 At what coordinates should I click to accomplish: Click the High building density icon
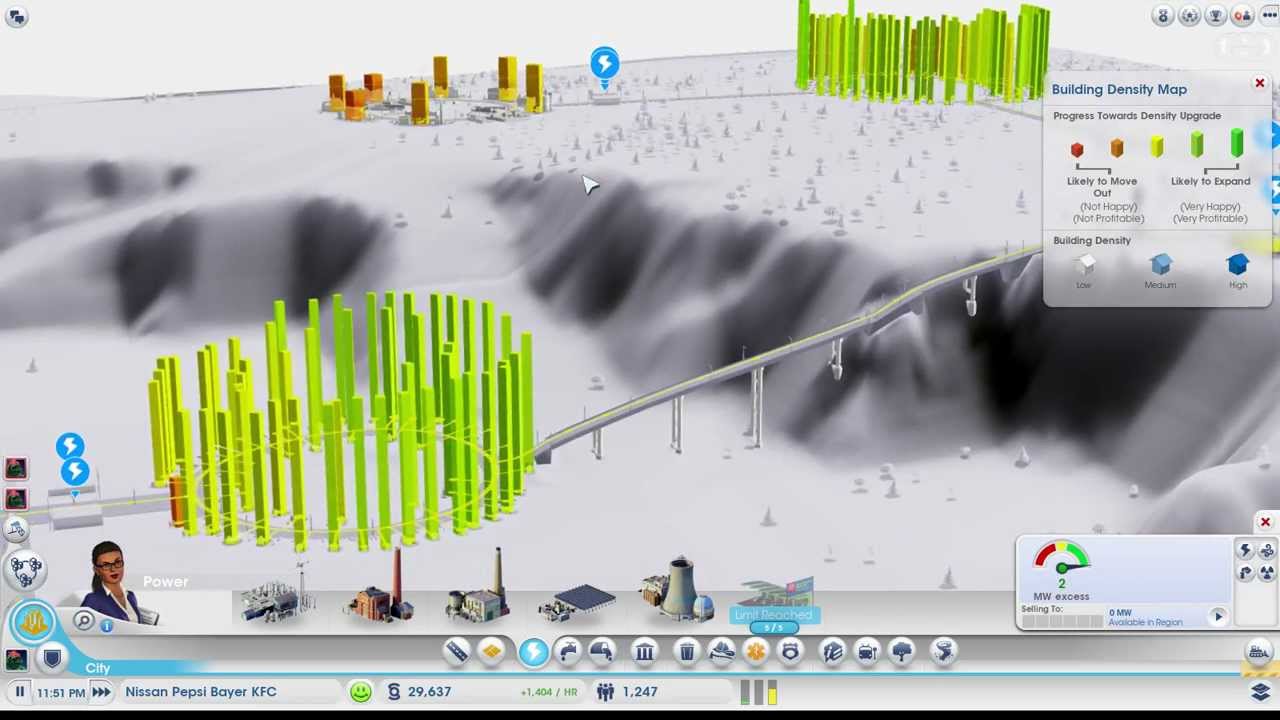[x=1238, y=265]
